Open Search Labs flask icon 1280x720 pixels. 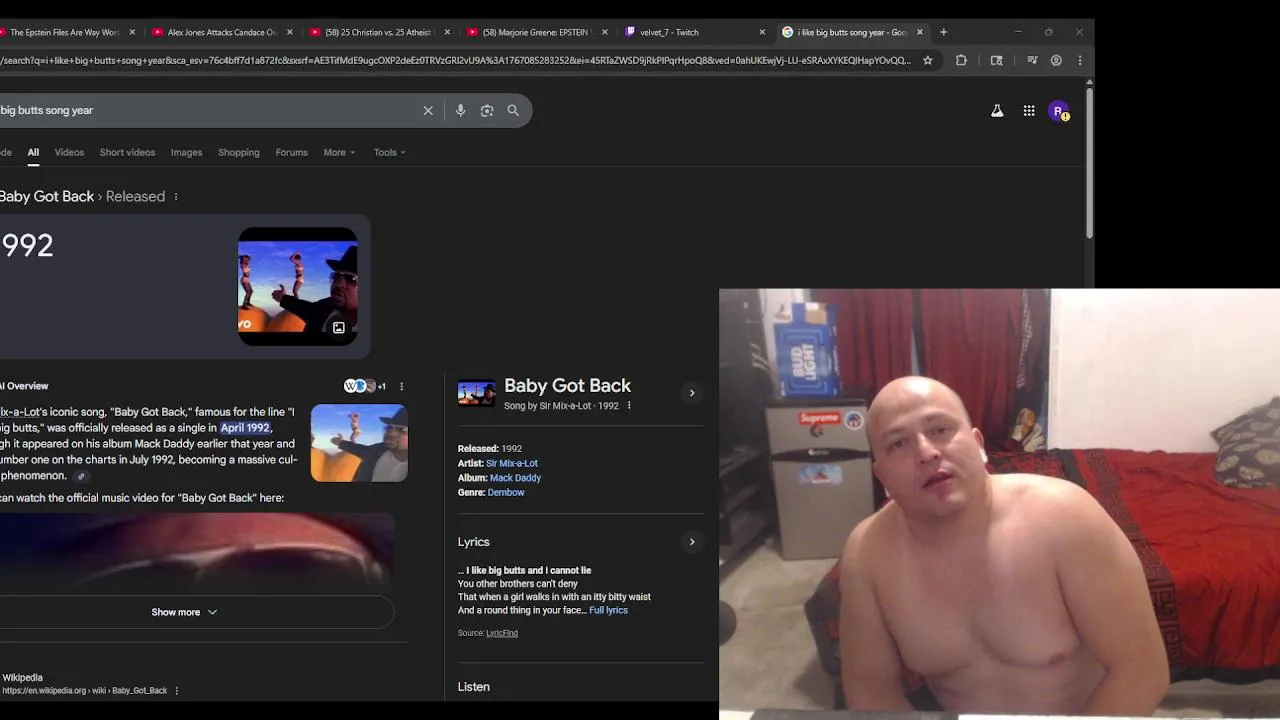point(997,111)
